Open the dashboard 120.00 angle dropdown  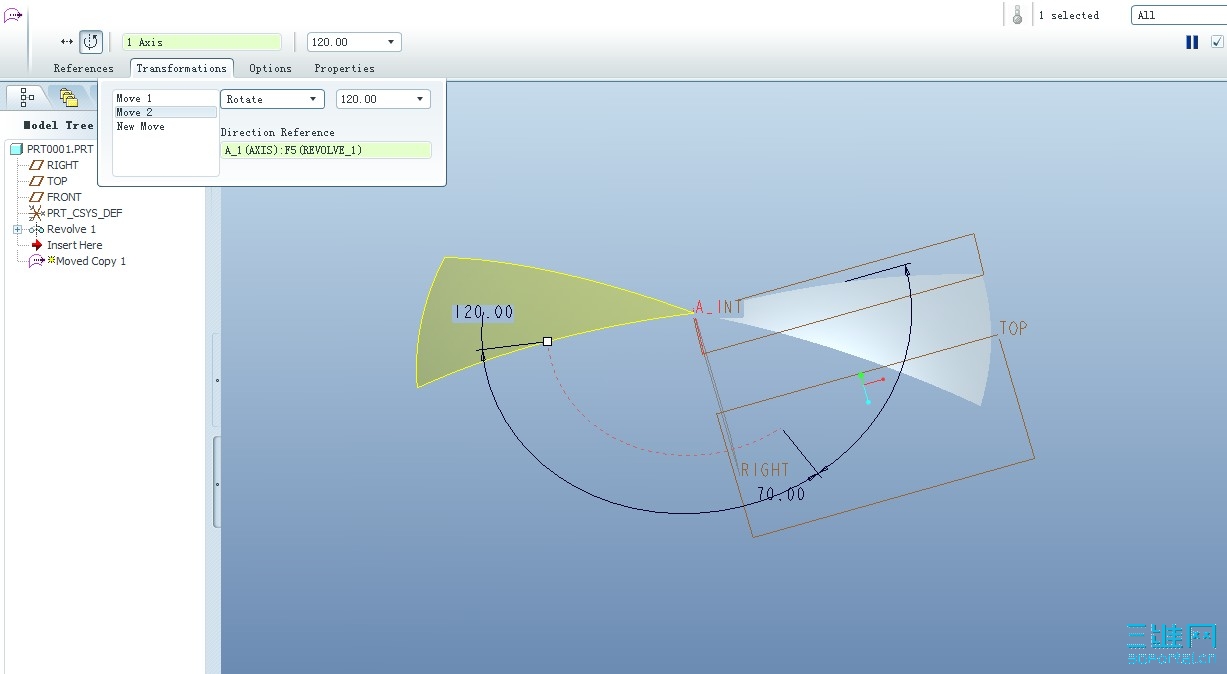[x=393, y=42]
